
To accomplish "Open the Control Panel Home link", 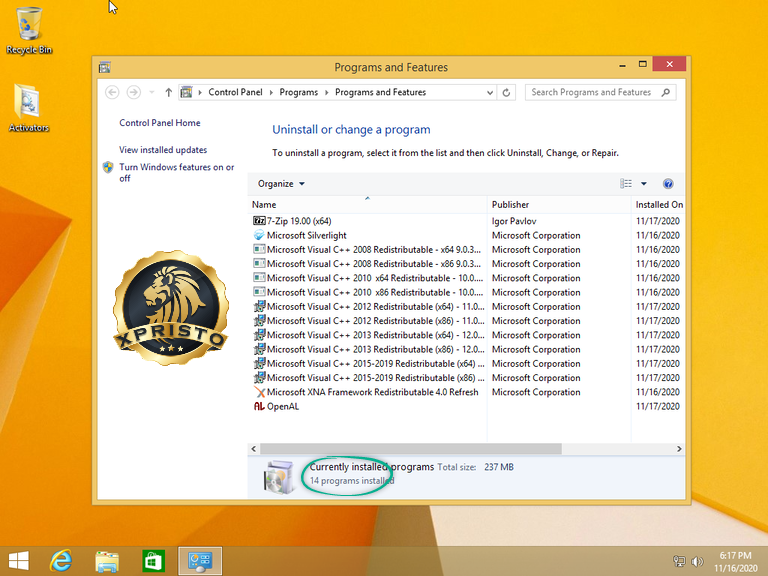I will tap(160, 123).
